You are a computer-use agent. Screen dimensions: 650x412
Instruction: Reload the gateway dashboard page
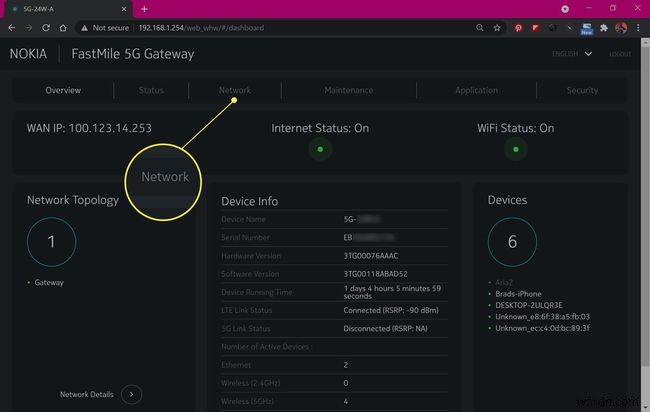[46, 28]
